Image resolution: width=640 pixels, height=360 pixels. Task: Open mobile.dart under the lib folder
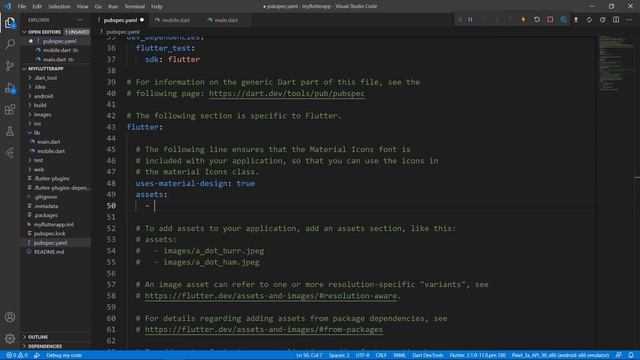pyautogui.click(x=51, y=151)
